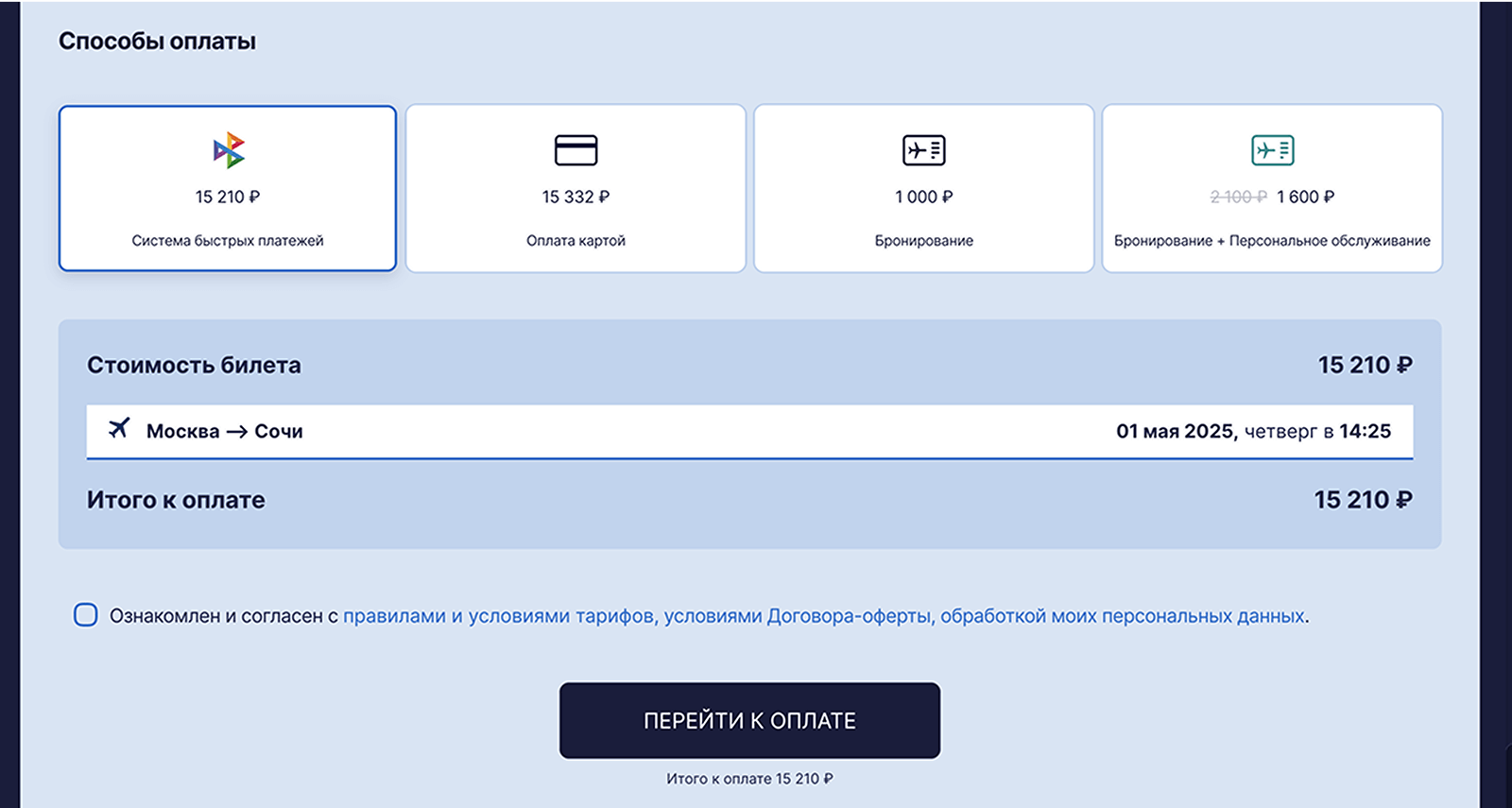Open the обработкой моих персональных данных link

(1123, 616)
